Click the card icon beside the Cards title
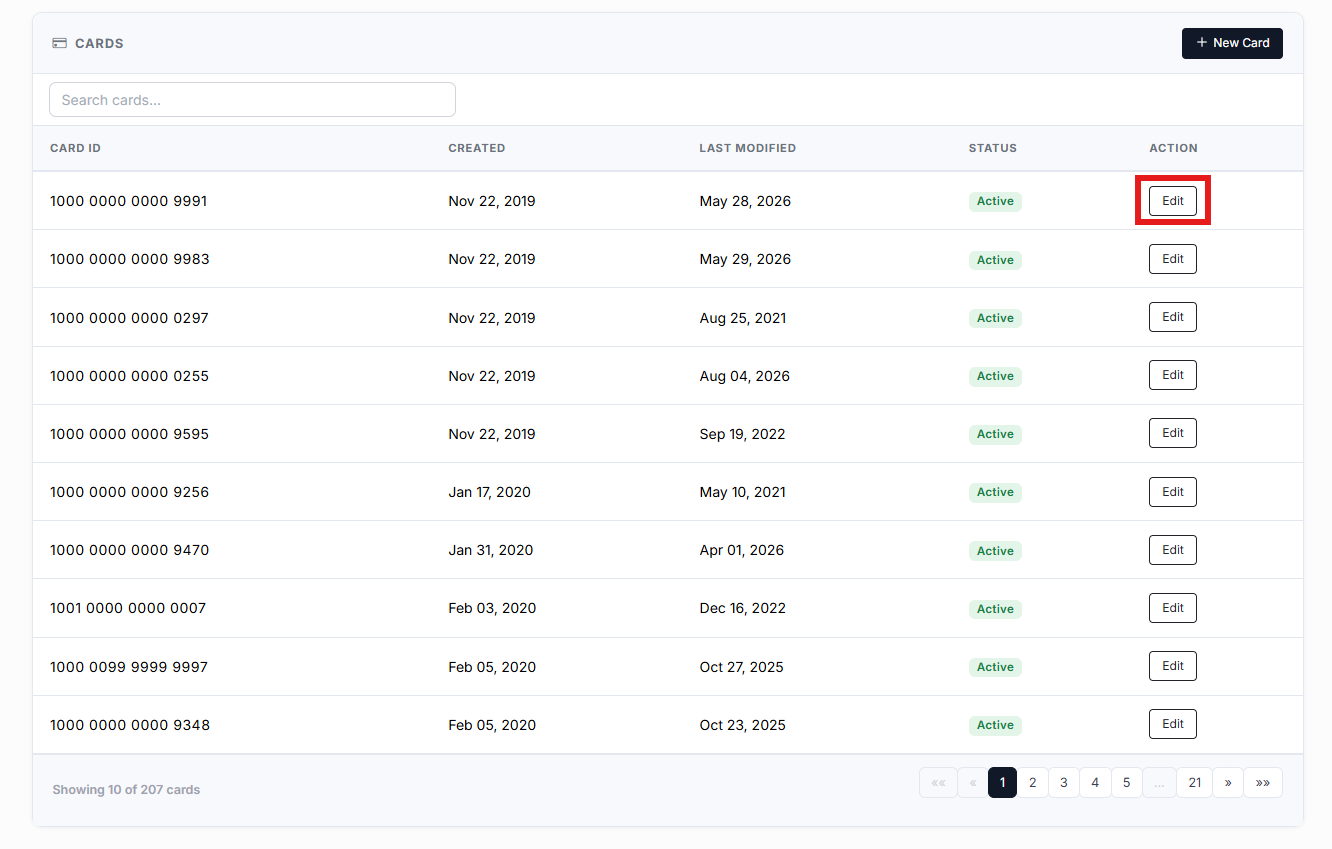Screen dimensions: 1332x849 pos(59,44)
